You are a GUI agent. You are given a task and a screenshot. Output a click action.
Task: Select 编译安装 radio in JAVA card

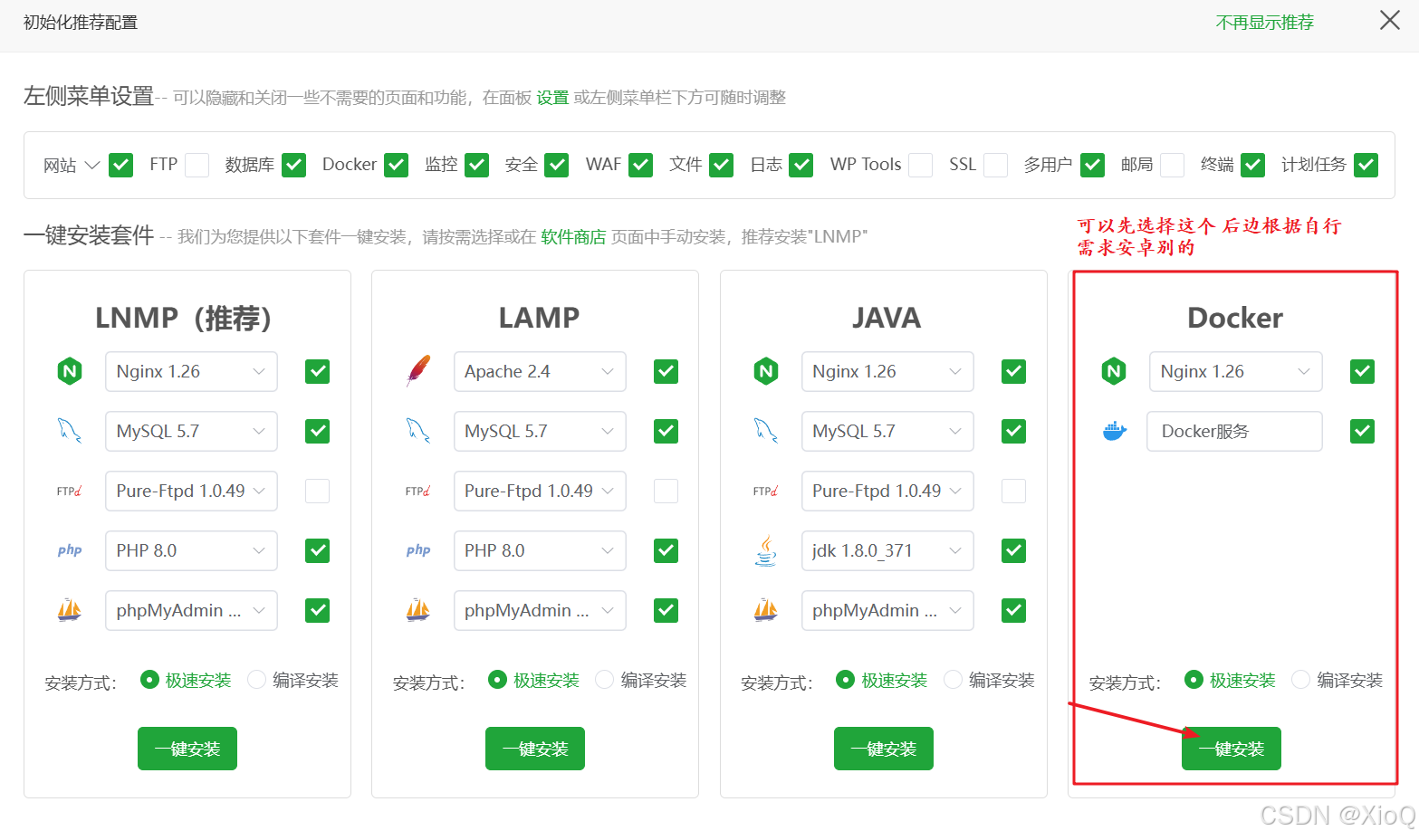[x=953, y=680]
